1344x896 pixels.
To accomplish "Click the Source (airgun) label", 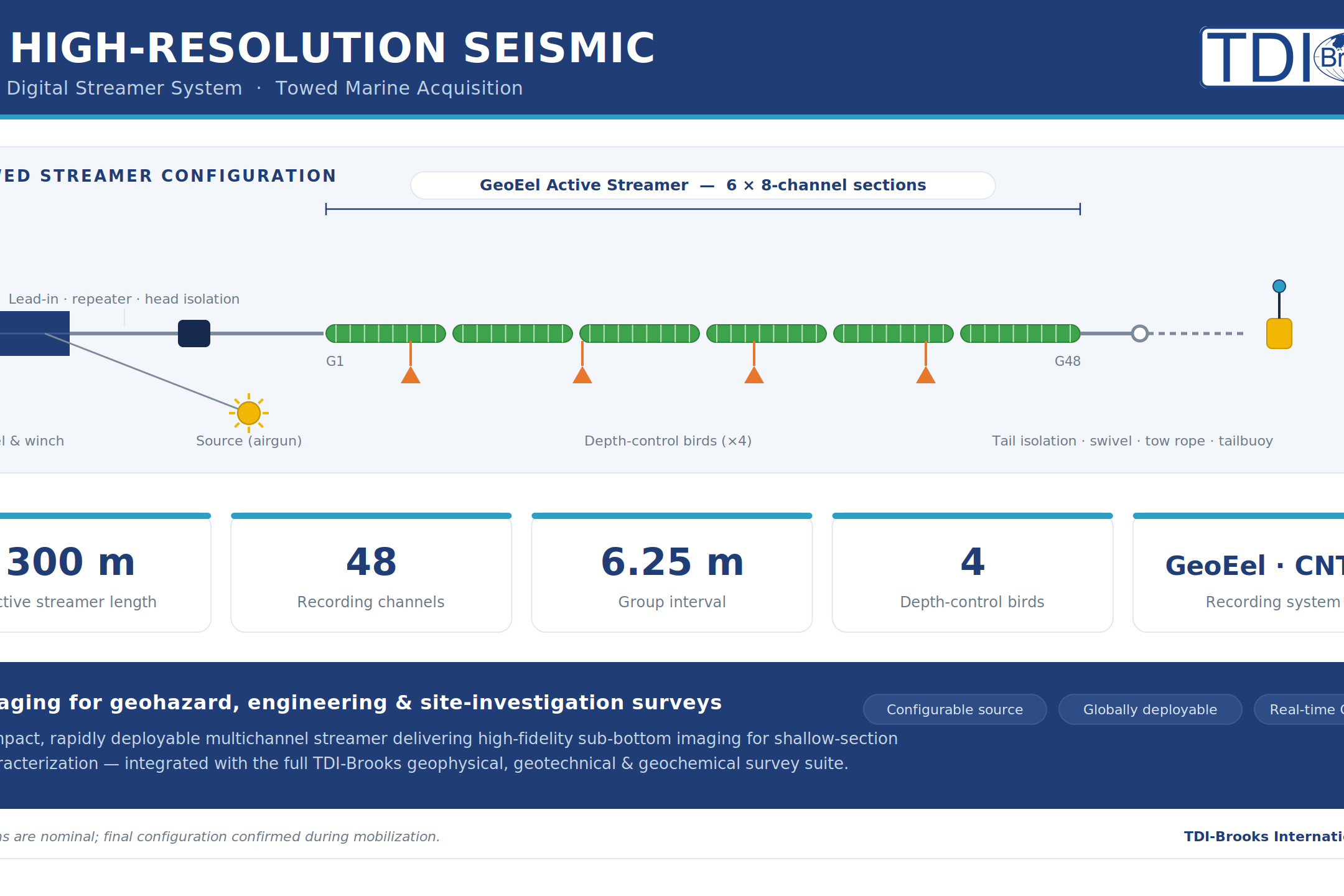I will (x=249, y=441).
